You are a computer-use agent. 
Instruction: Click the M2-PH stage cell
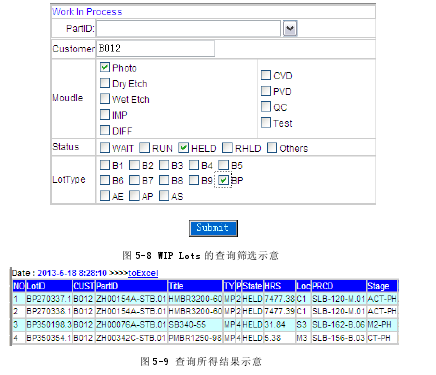[382, 324]
